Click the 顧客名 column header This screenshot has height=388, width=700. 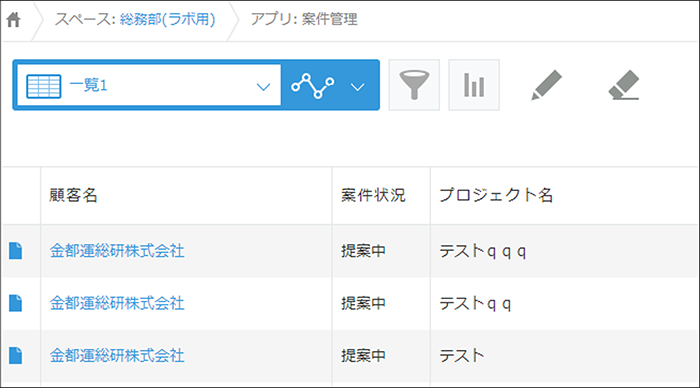point(73,195)
